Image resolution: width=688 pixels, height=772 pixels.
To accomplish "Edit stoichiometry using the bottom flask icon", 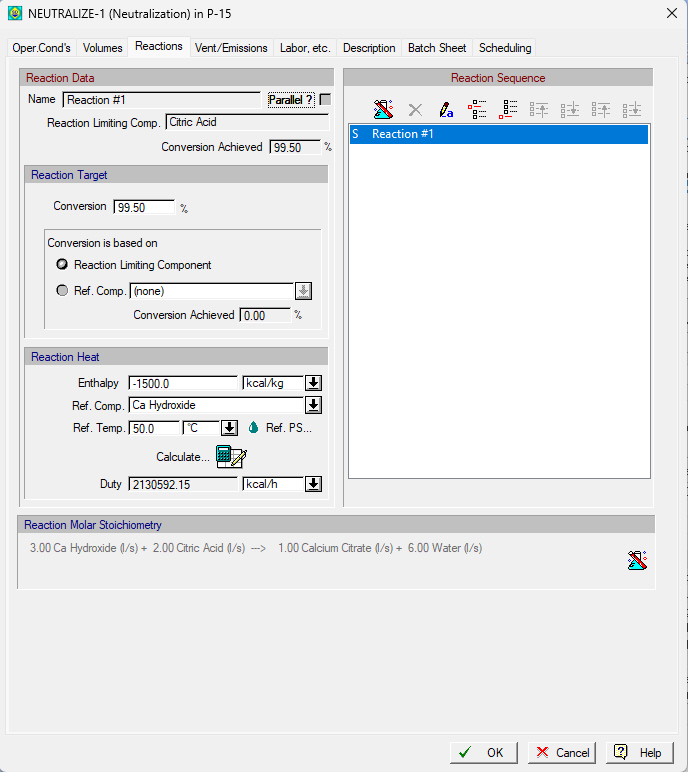I will tap(637, 561).
